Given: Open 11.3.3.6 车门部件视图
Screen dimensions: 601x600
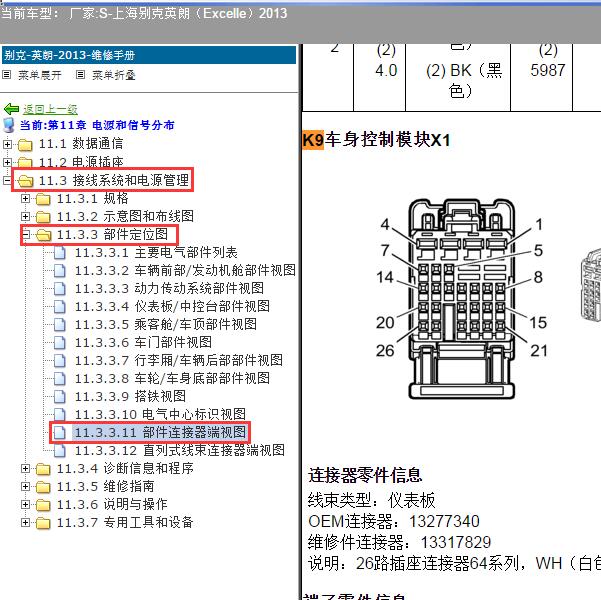Looking at the screenshot, I should (x=143, y=343).
